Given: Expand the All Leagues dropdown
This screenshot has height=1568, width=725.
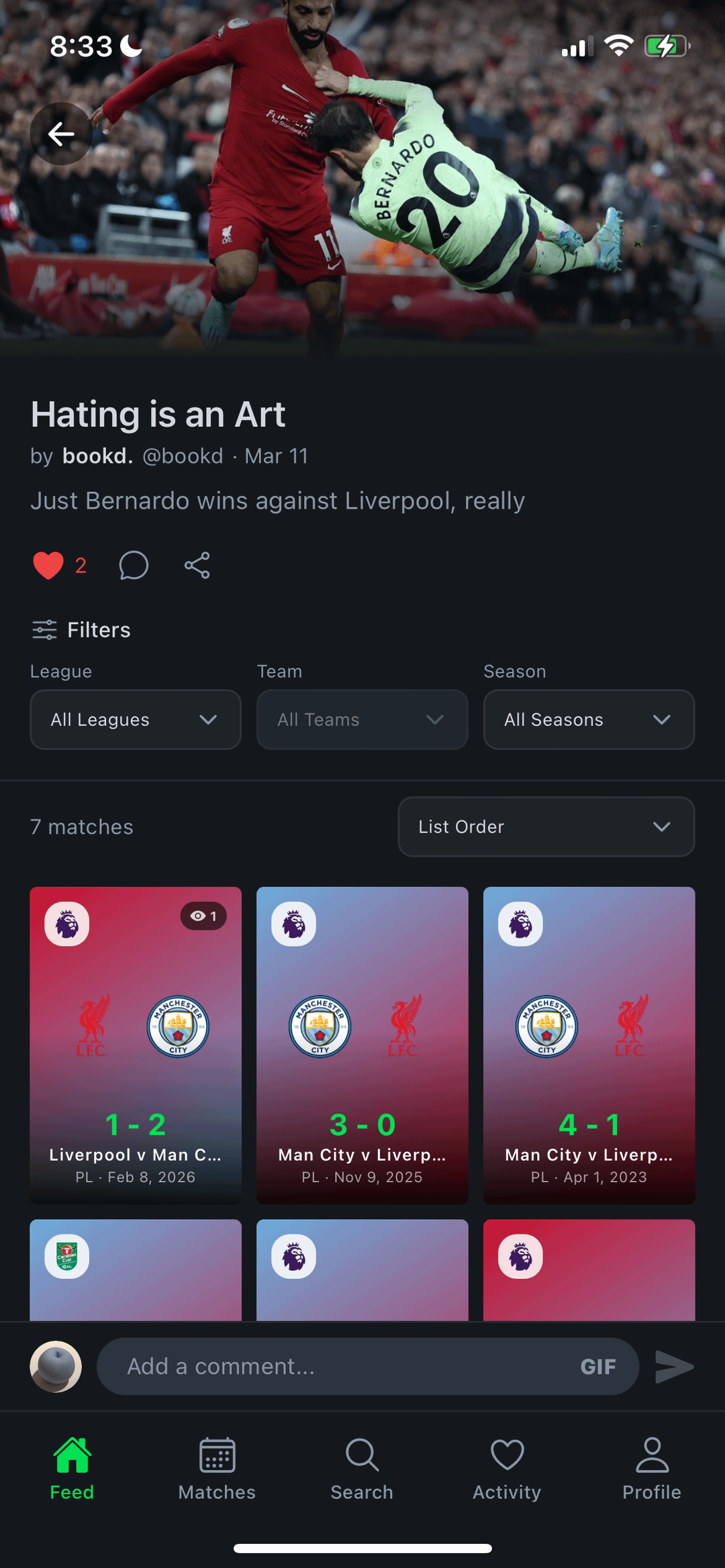Looking at the screenshot, I should [136, 720].
